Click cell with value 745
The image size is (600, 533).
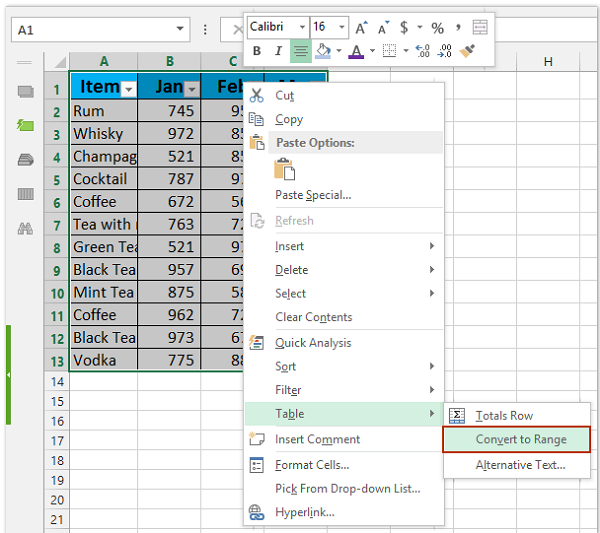169,111
